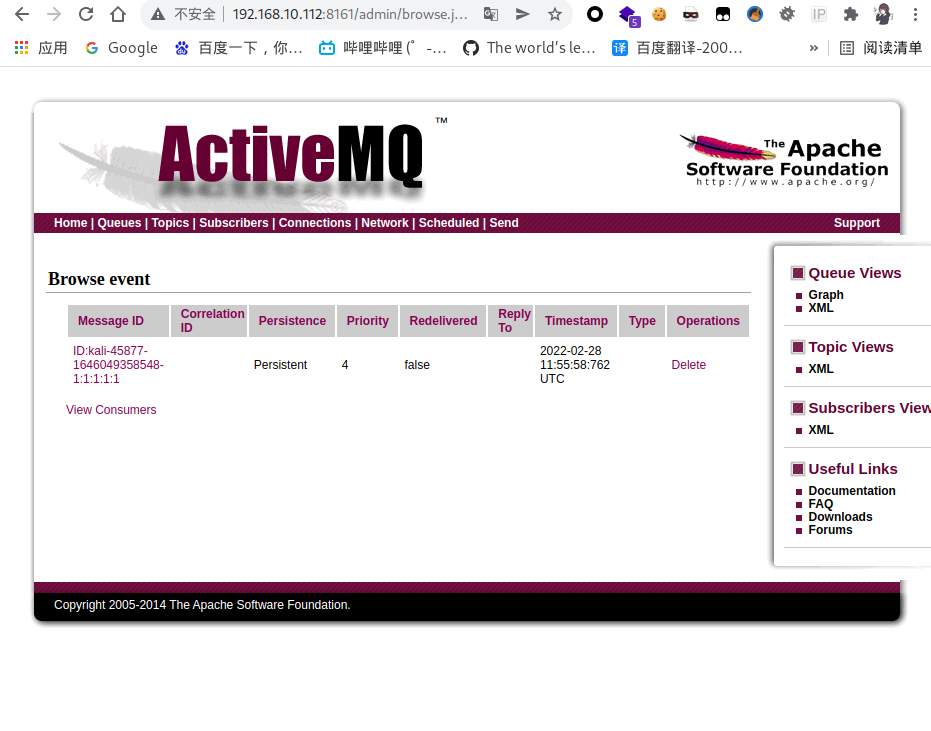Open the Send menu item
This screenshot has height=731, width=931.
pyautogui.click(x=504, y=223)
